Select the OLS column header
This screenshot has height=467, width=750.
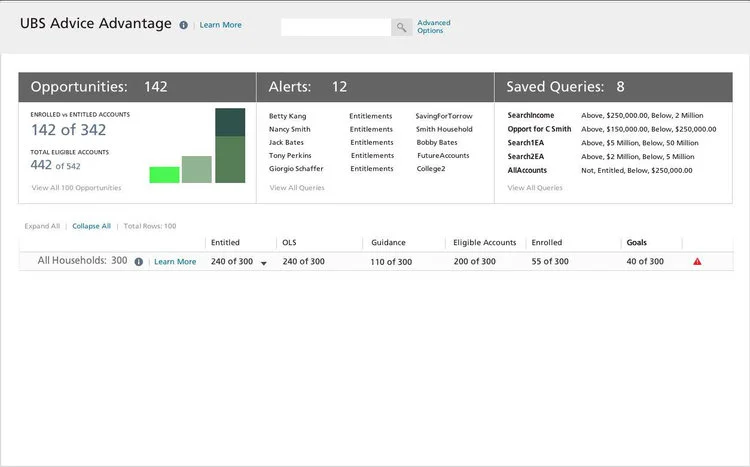coord(289,243)
